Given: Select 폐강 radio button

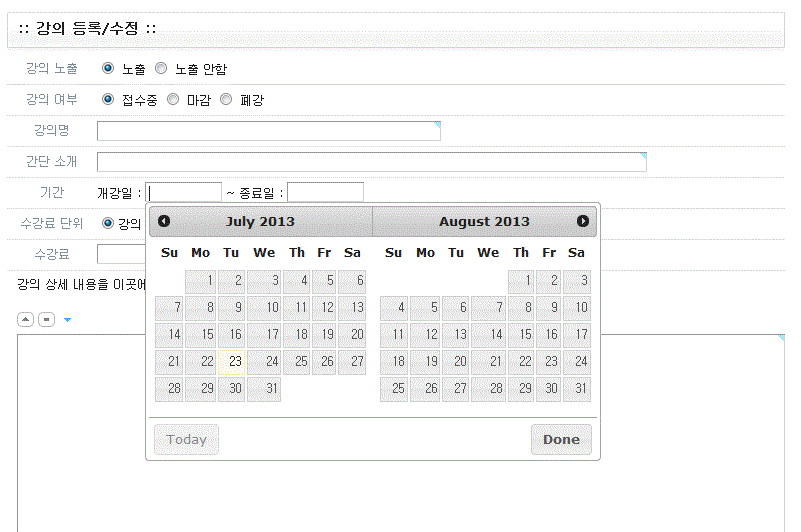Looking at the screenshot, I should (x=226, y=100).
